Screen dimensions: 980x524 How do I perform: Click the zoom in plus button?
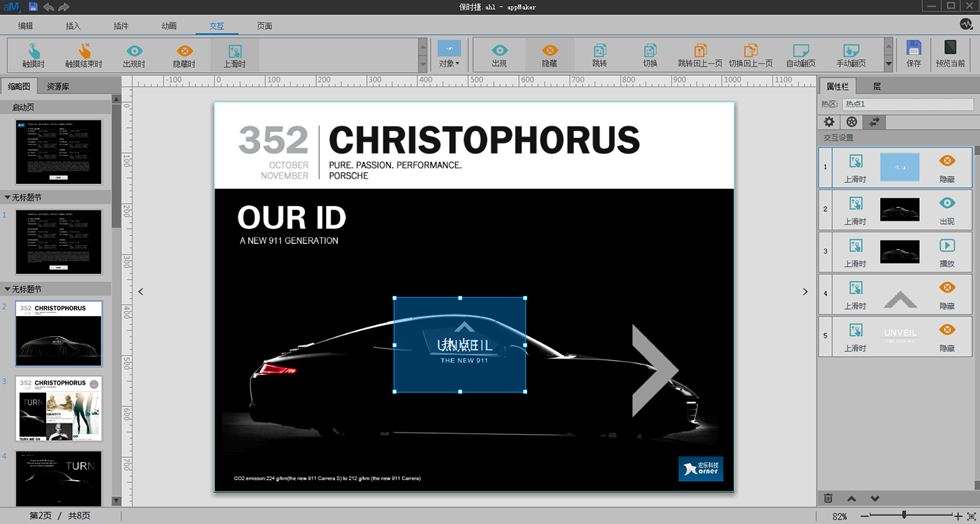tap(958, 516)
